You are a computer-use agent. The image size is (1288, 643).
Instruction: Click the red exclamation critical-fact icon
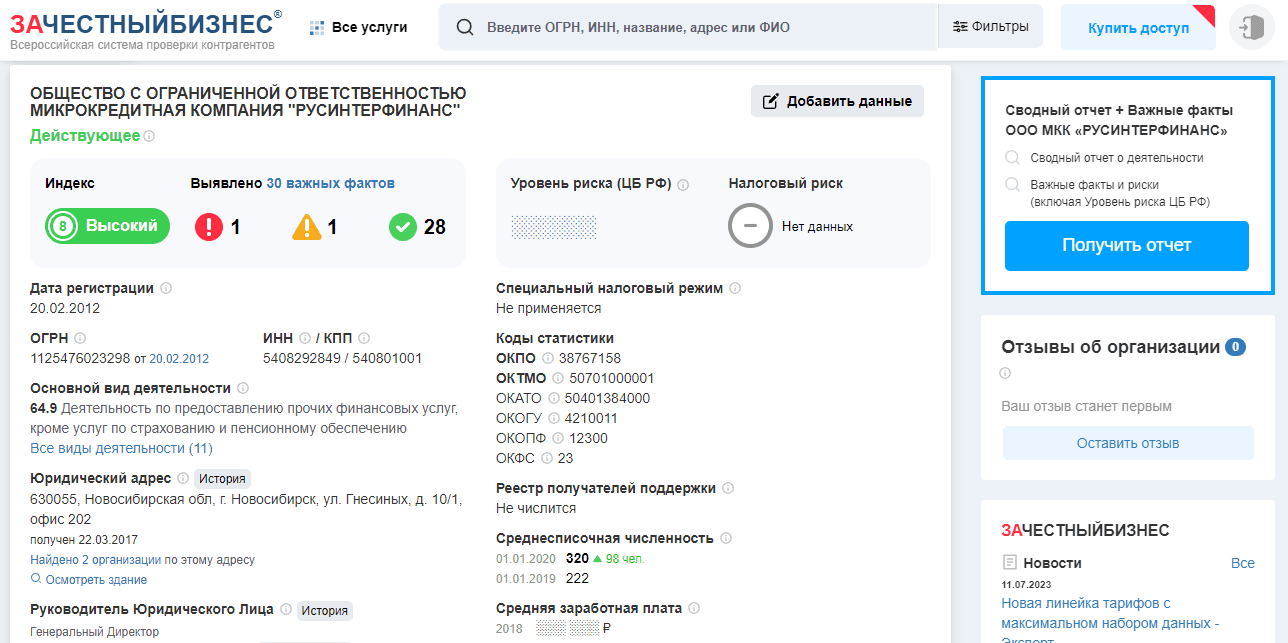pos(207,225)
